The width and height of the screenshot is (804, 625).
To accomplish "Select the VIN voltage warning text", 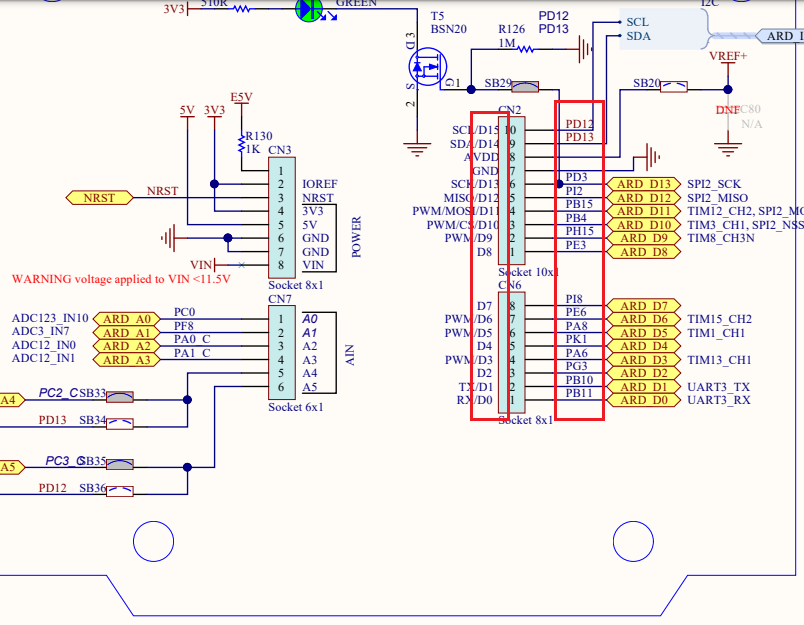I will click(x=120, y=278).
